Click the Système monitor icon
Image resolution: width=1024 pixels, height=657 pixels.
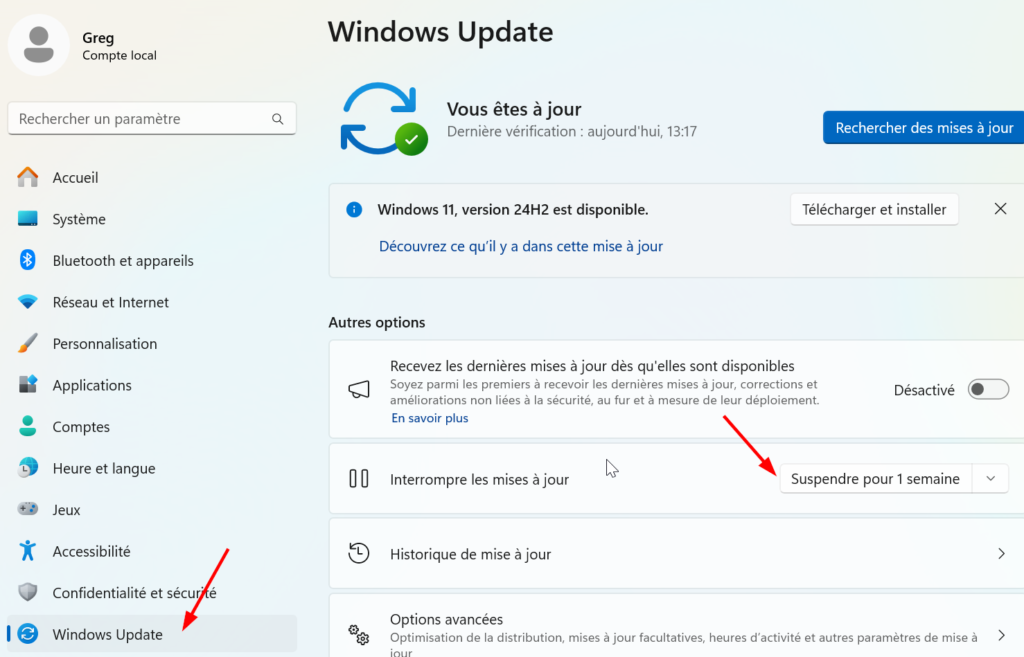click(x=27, y=219)
